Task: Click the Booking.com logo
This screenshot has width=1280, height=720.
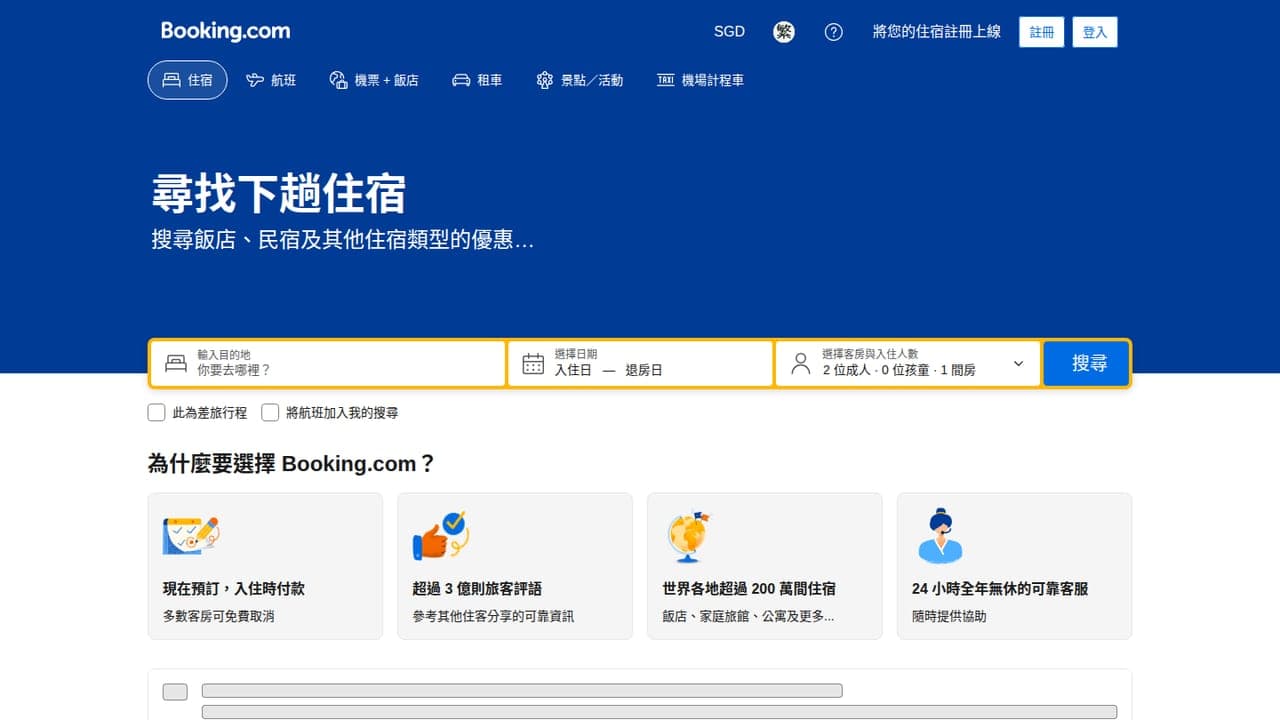Action: 225,31
